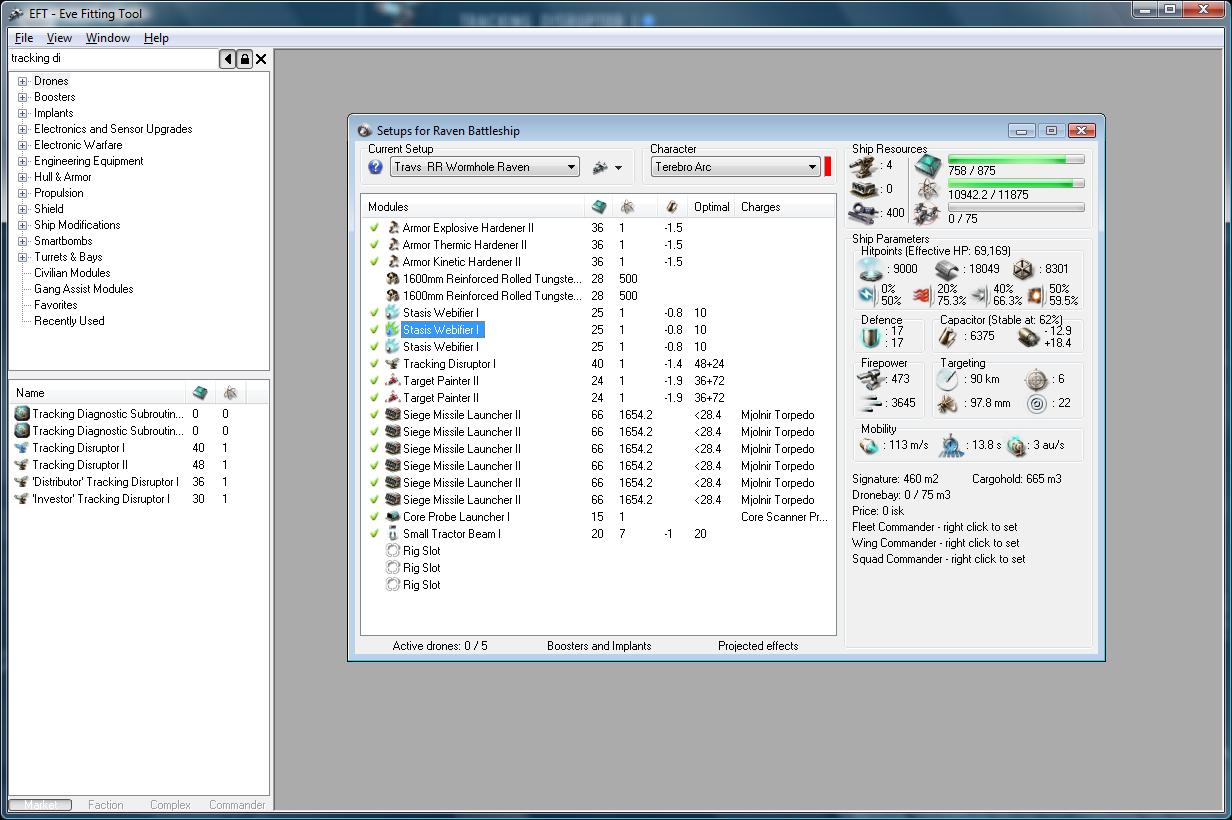
Task: Click the highlighted Stasis Webifier I module icon
Action: pos(393,330)
